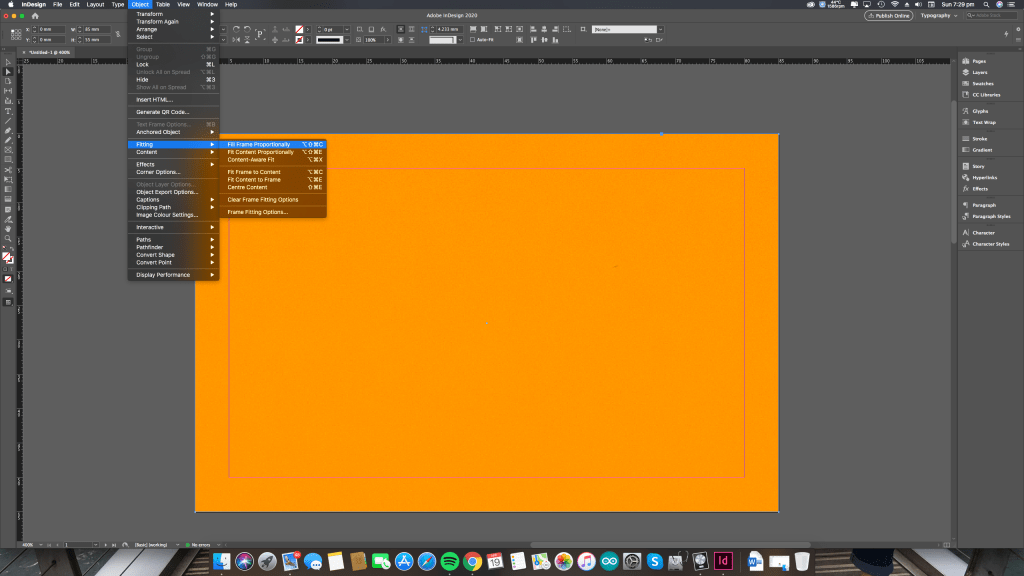Click the fill colour swatch in toolbox
Viewport: 1024px width, 576px height.
tap(7, 256)
